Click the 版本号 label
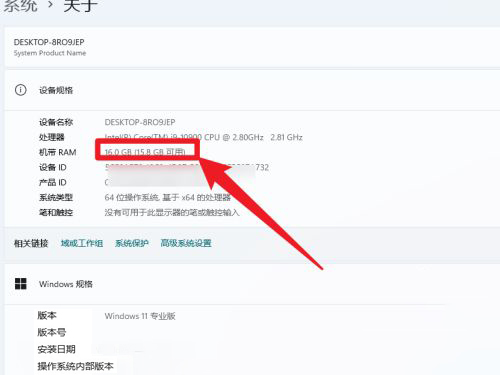This screenshot has width=500, height=375. click(52, 332)
